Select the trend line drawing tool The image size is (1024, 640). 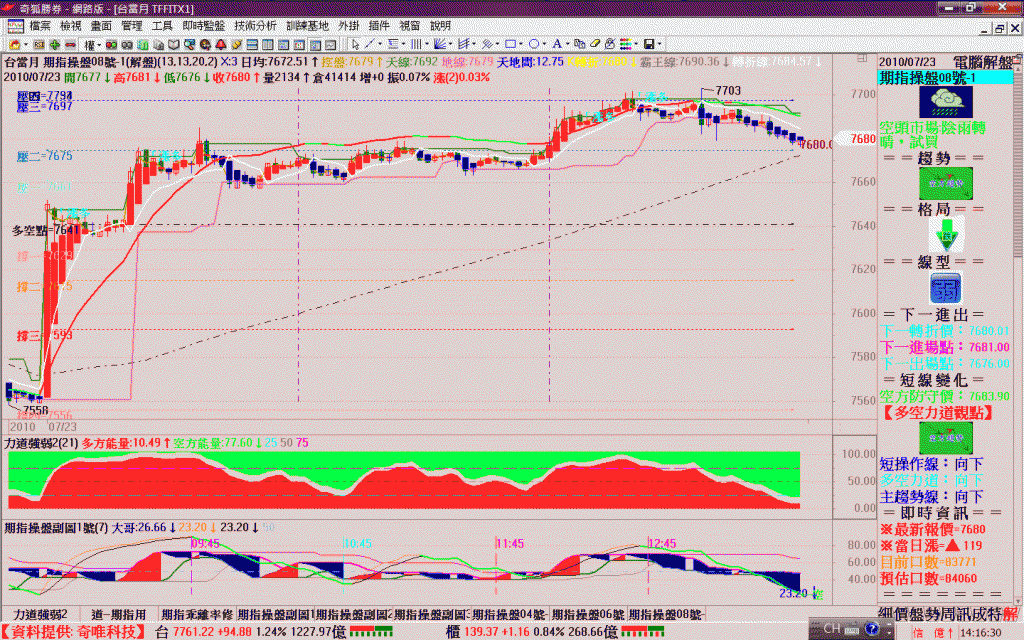(370, 44)
